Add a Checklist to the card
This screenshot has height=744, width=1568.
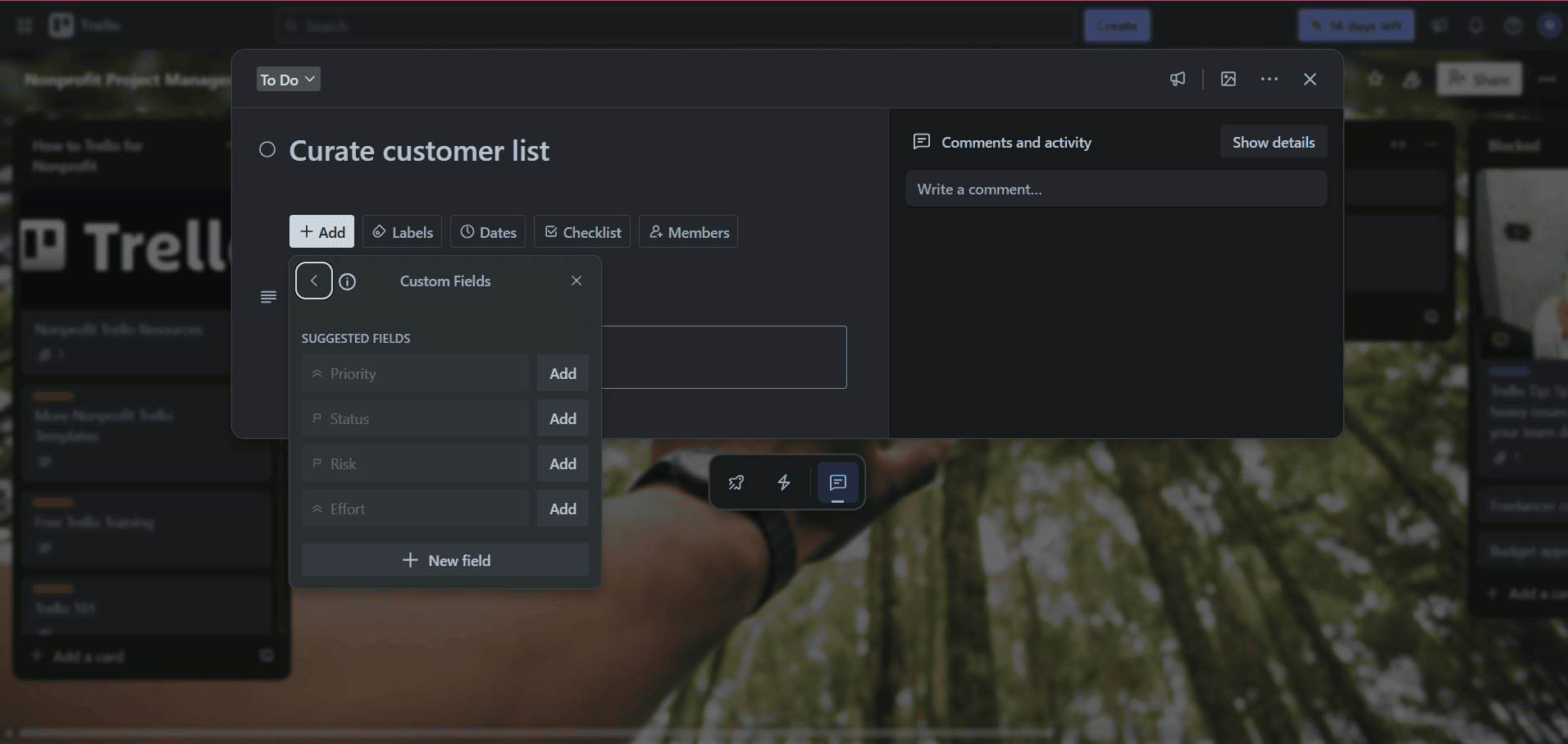pyautogui.click(x=582, y=232)
